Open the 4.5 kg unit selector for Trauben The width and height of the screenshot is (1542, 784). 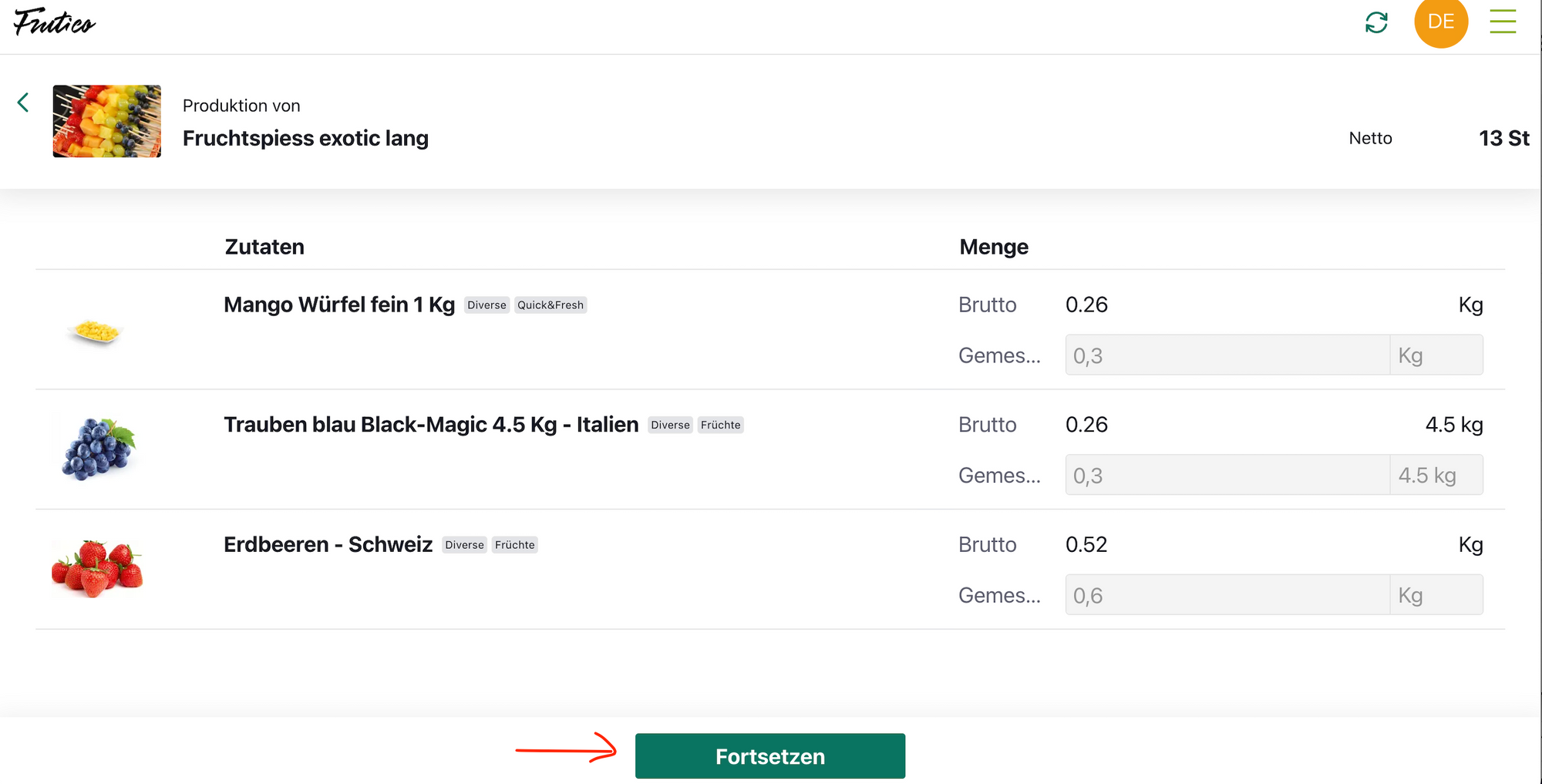coord(1436,476)
